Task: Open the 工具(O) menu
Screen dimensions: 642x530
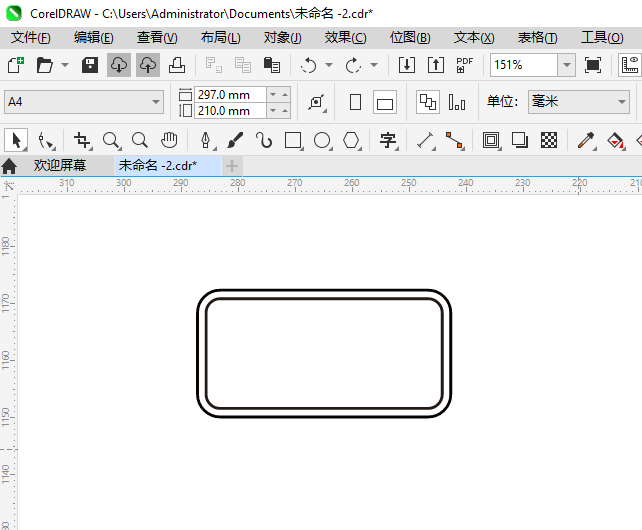Action: coord(602,38)
